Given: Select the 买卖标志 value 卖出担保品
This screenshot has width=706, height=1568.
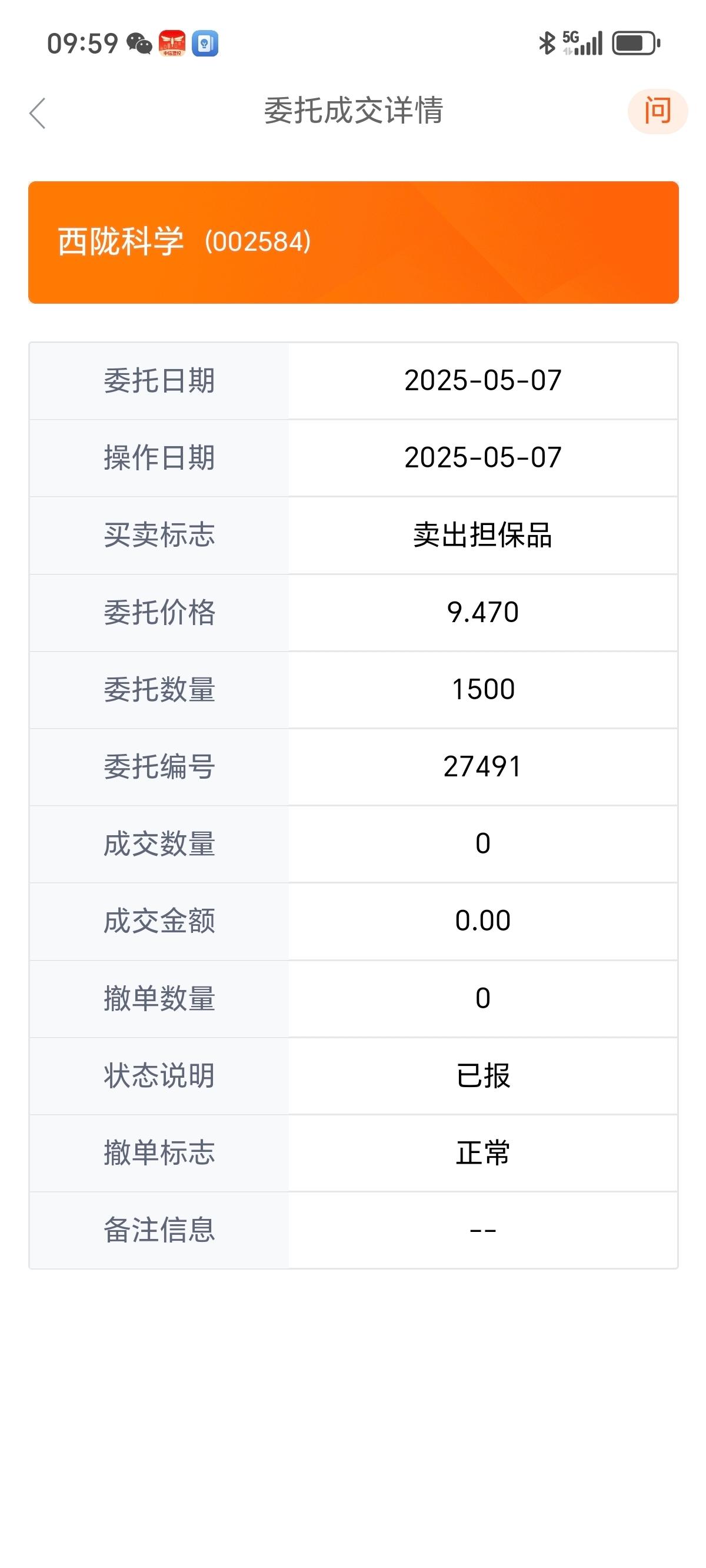Looking at the screenshot, I should pyautogui.click(x=482, y=535).
